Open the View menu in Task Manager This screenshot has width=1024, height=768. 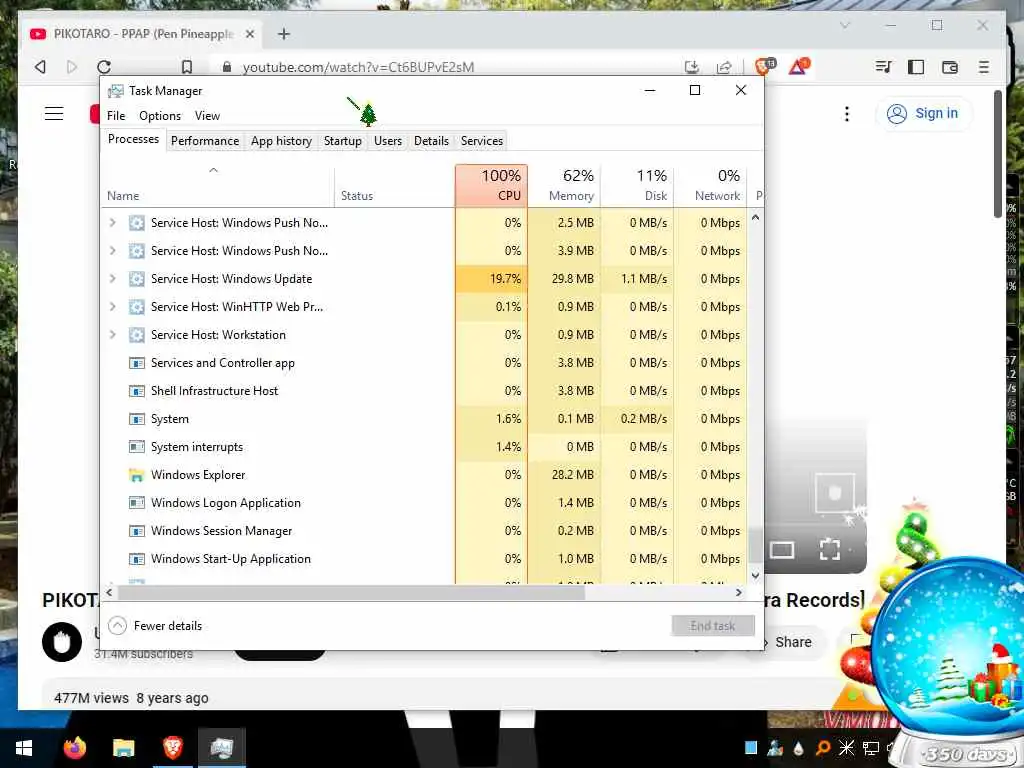(207, 116)
